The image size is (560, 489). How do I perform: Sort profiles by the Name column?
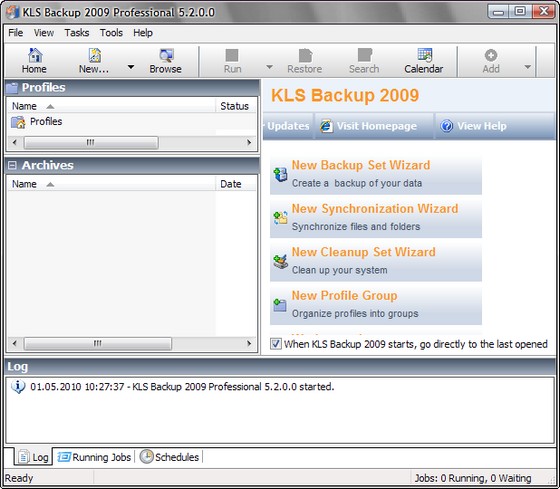(111, 106)
